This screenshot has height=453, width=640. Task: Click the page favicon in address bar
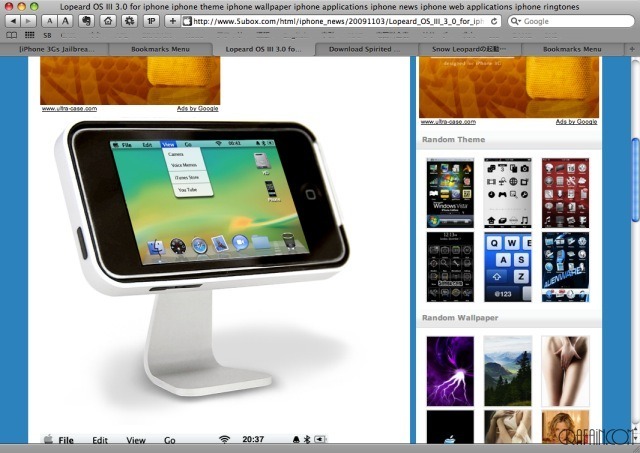tap(187, 21)
